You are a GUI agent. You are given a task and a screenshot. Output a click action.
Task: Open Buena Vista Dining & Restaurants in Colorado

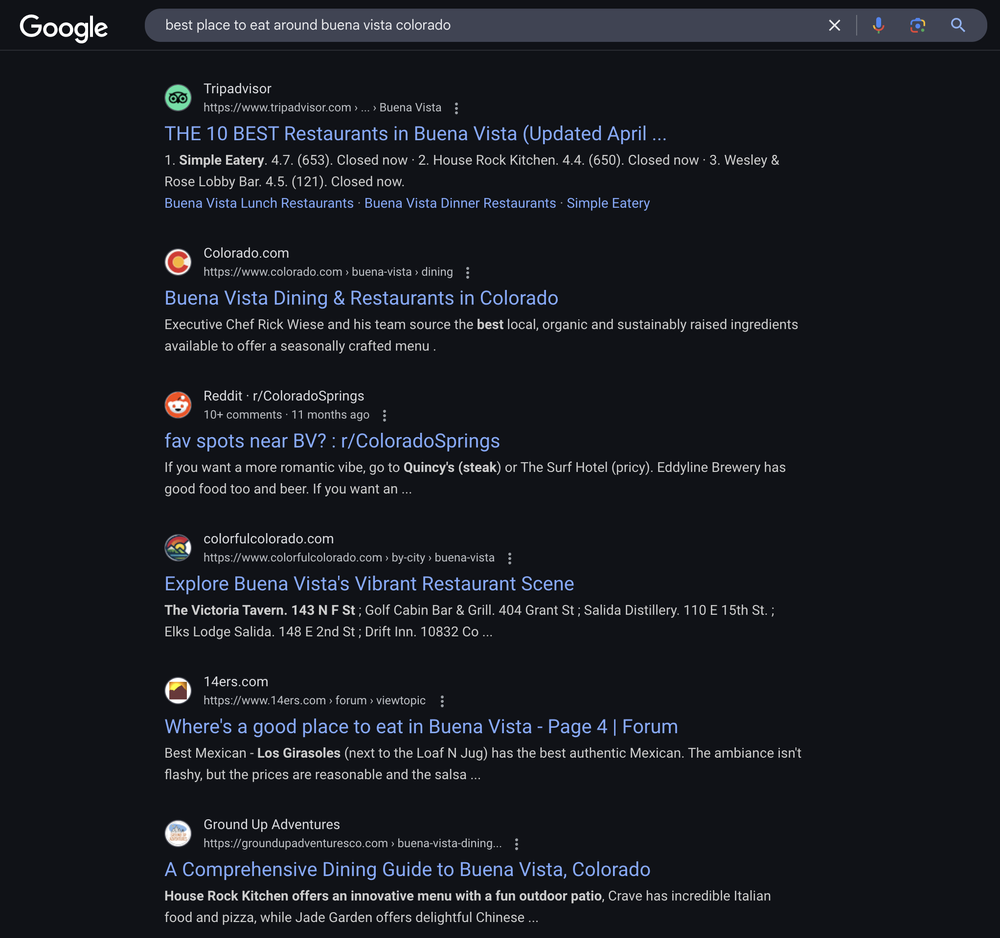tap(361, 298)
